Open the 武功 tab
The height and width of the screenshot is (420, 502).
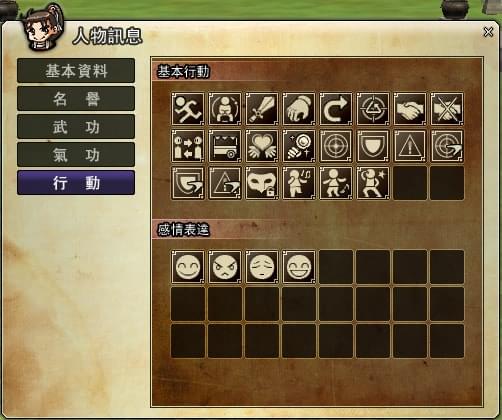(x=76, y=127)
